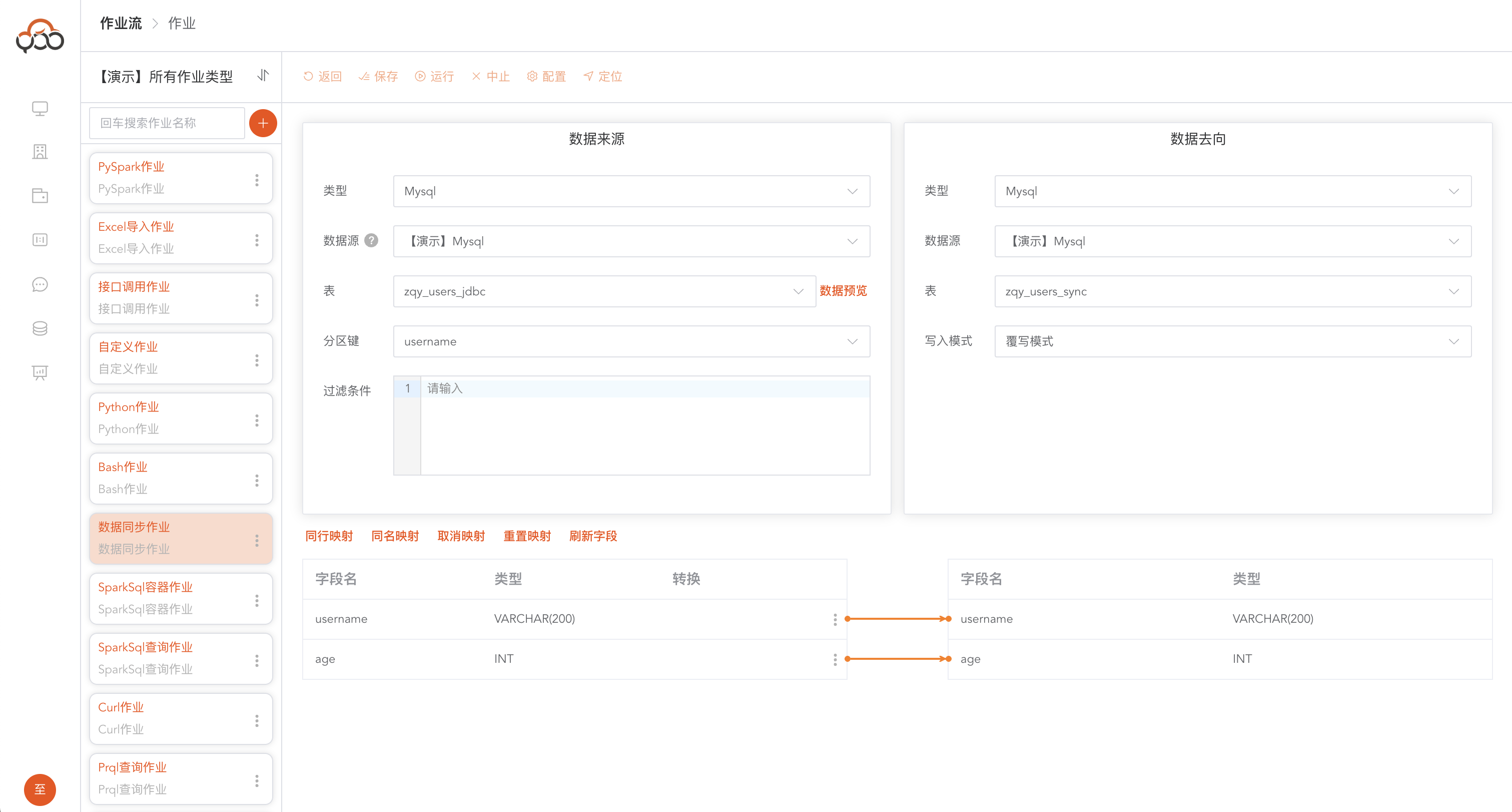Open more options for SparkSql查询作业
The image size is (1512, 812).
pos(257,660)
